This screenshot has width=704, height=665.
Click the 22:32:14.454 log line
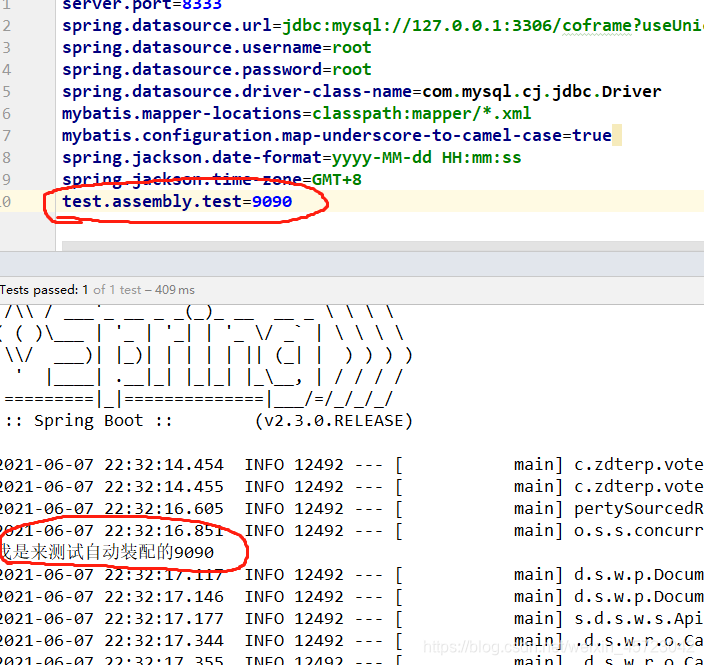pos(352,465)
